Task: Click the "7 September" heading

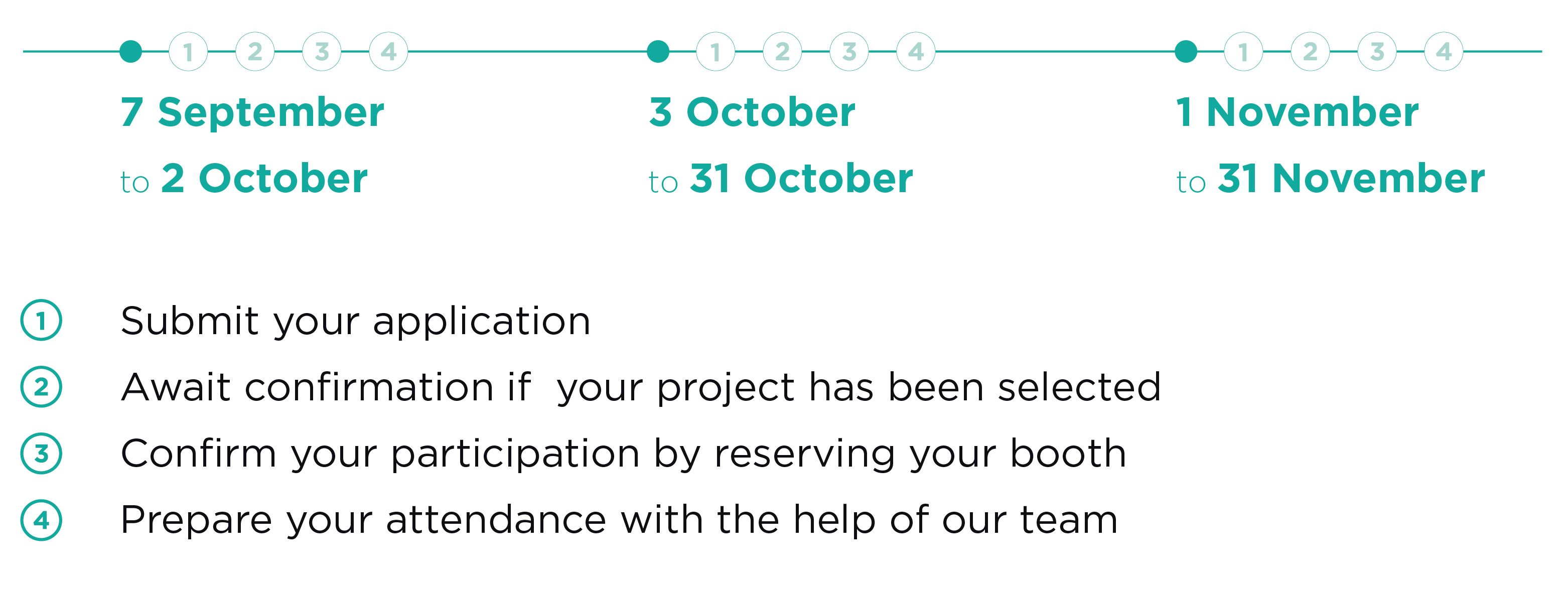Action: [x=252, y=114]
